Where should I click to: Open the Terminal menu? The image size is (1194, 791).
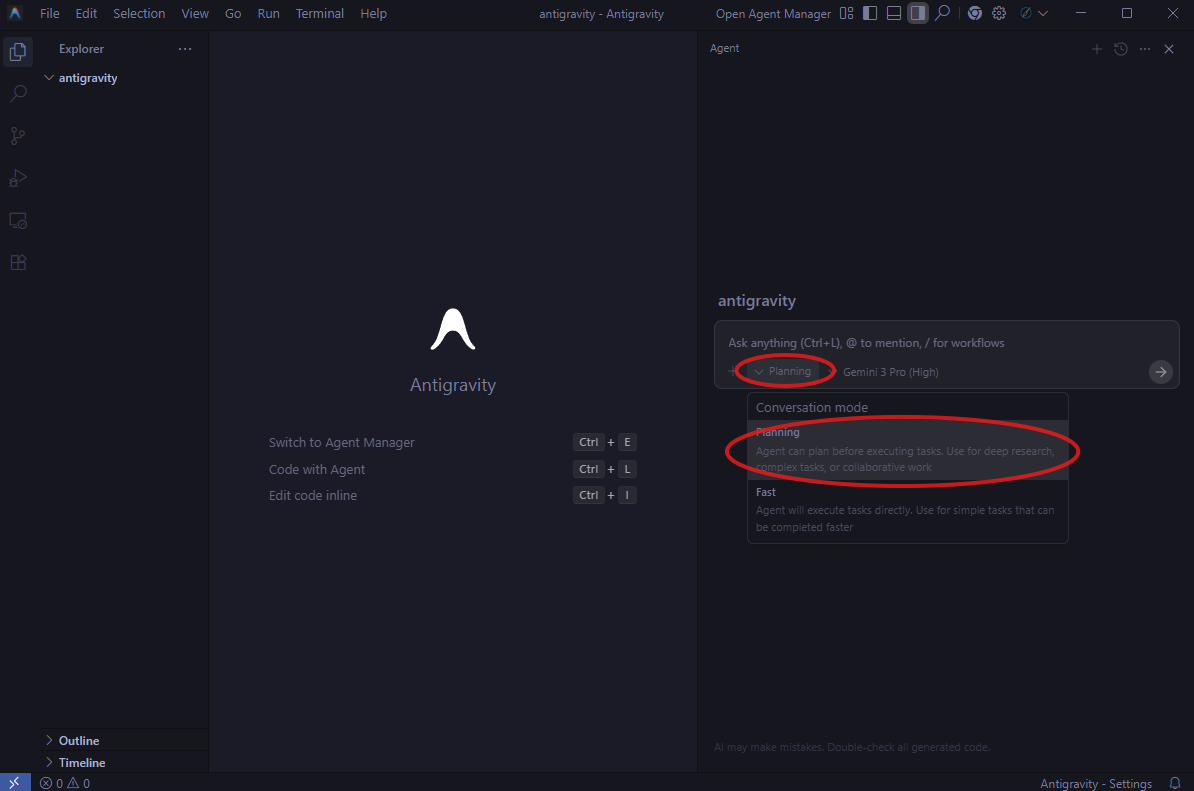pyautogui.click(x=320, y=13)
